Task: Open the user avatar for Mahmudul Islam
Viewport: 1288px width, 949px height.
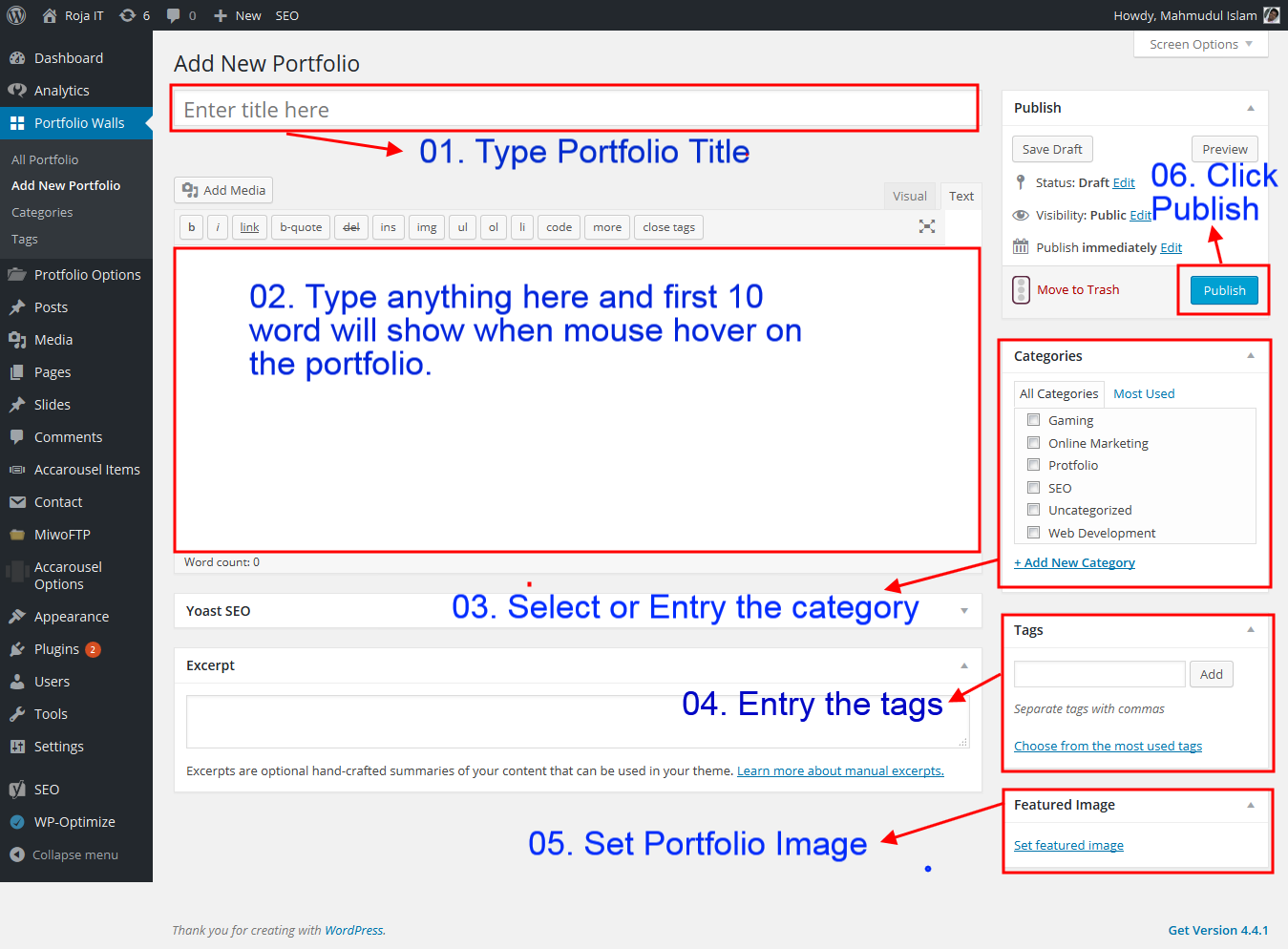Action: click(x=1272, y=15)
